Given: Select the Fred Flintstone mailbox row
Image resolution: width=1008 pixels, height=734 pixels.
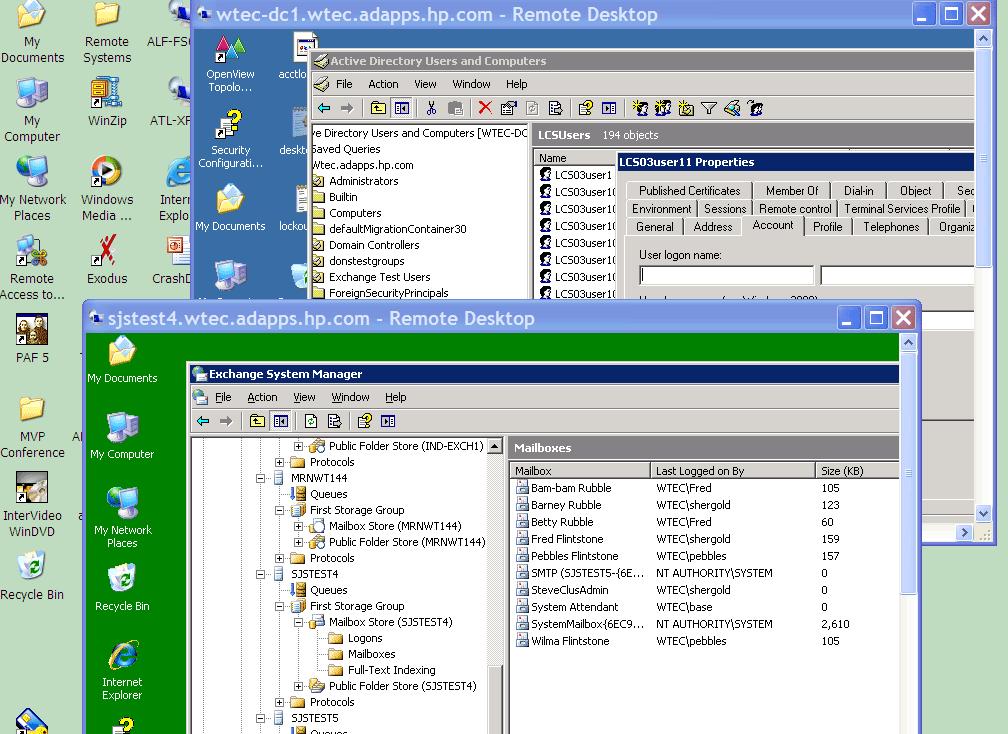Looking at the screenshot, I should click(x=704, y=539).
